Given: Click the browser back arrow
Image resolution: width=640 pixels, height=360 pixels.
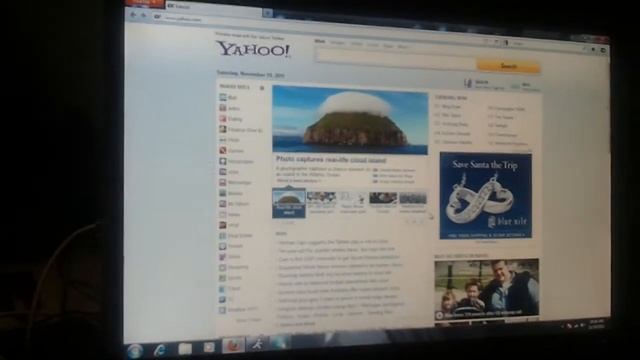Looking at the screenshot, I should (x=133, y=15).
